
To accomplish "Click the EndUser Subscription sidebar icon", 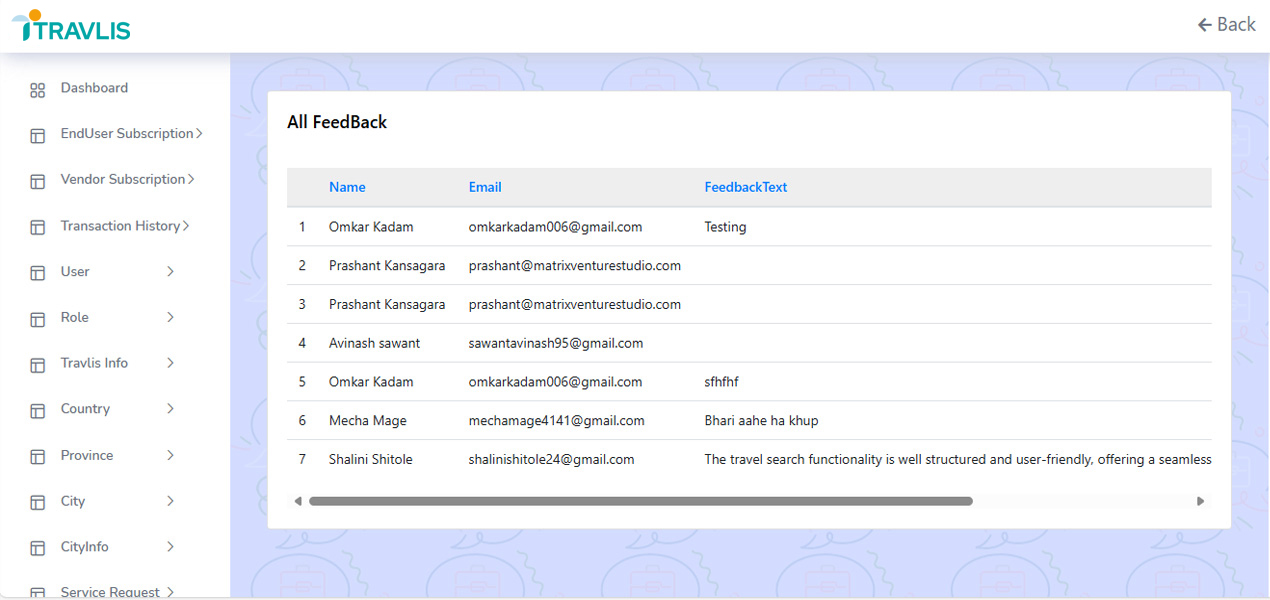I will 37,134.
